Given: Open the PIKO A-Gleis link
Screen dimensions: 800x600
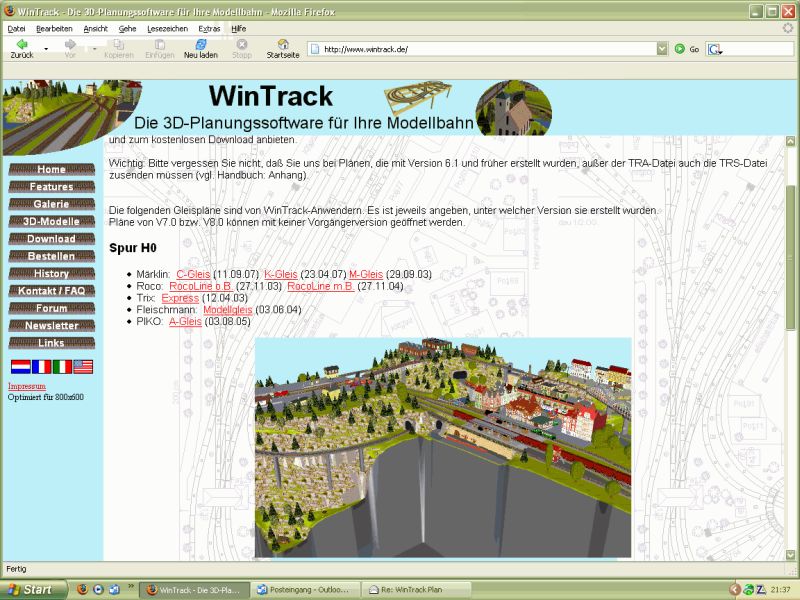Looking at the screenshot, I should (x=185, y=321).
